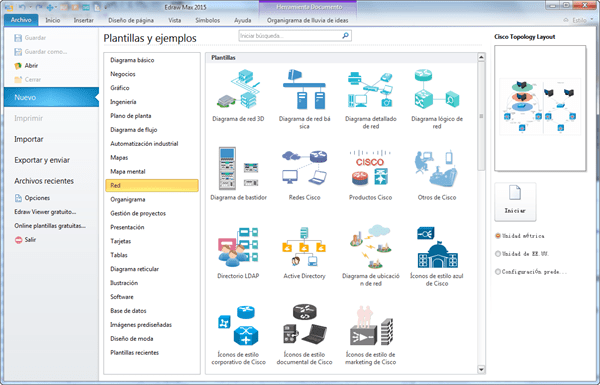
Task: Select the Mapa mental category
Action: [152, 171]
